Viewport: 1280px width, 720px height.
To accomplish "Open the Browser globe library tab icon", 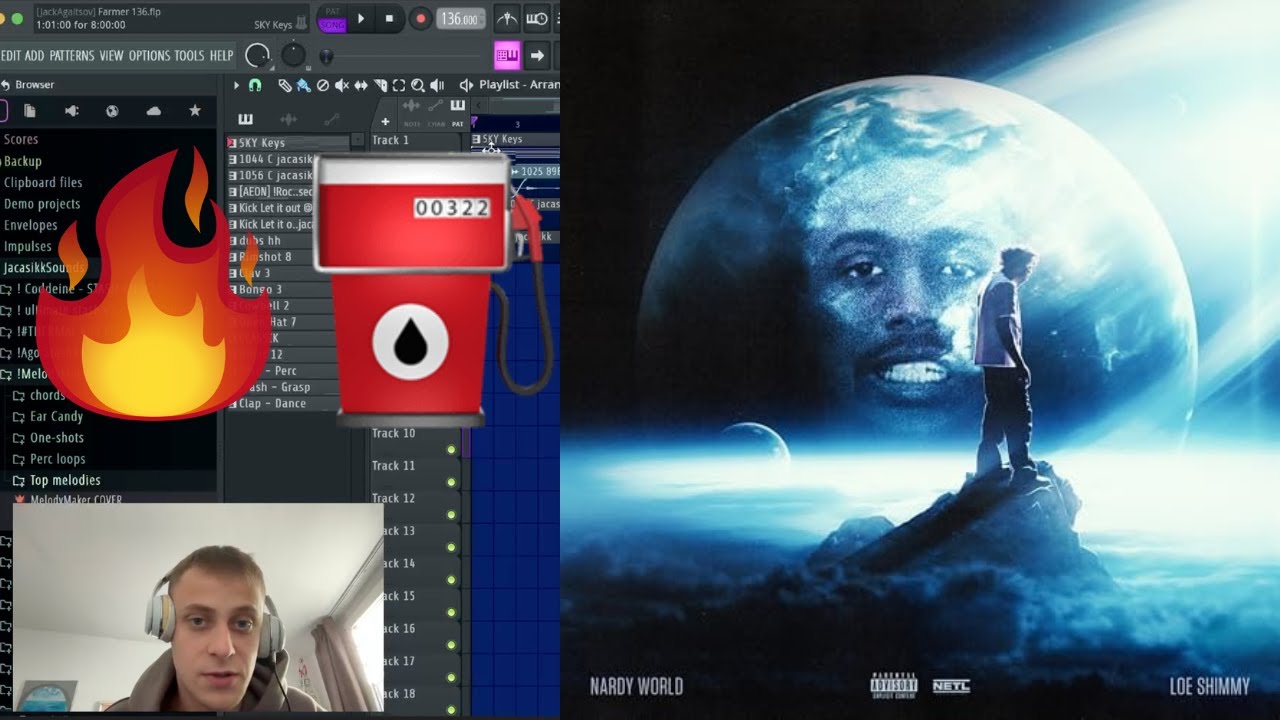I will click(x=113, y=111).
